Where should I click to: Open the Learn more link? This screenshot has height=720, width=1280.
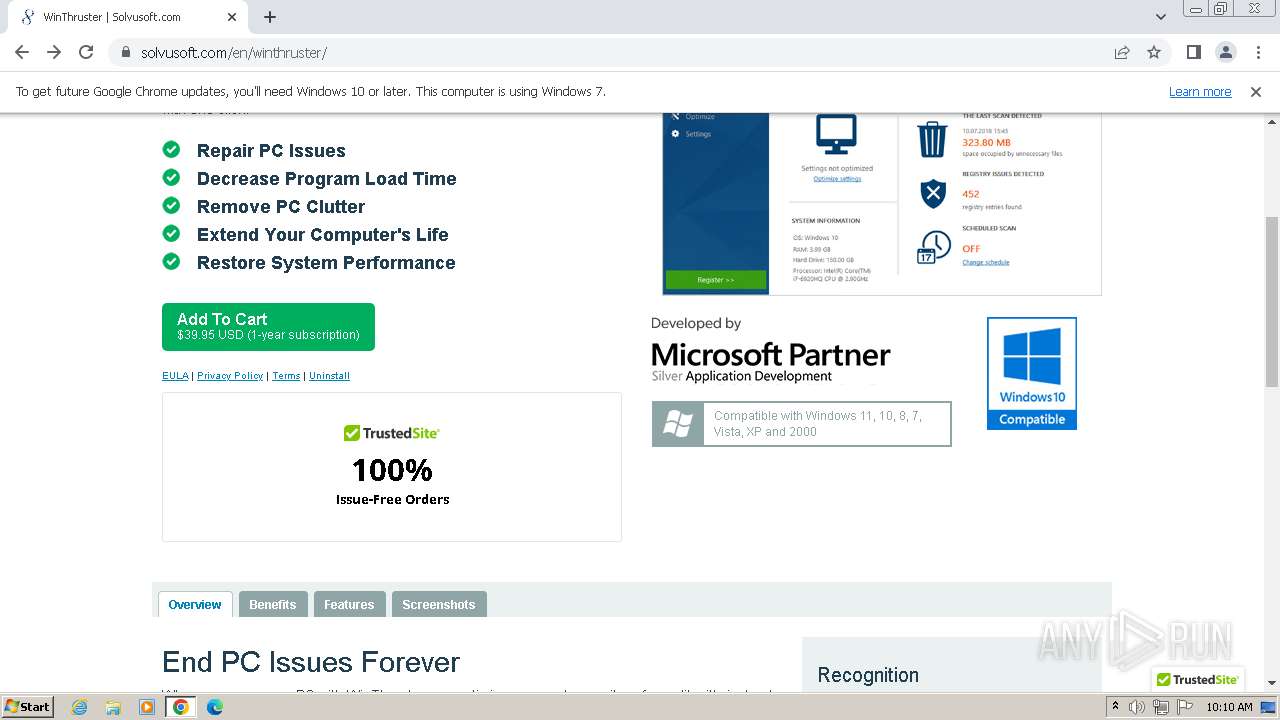point(1200,91)
